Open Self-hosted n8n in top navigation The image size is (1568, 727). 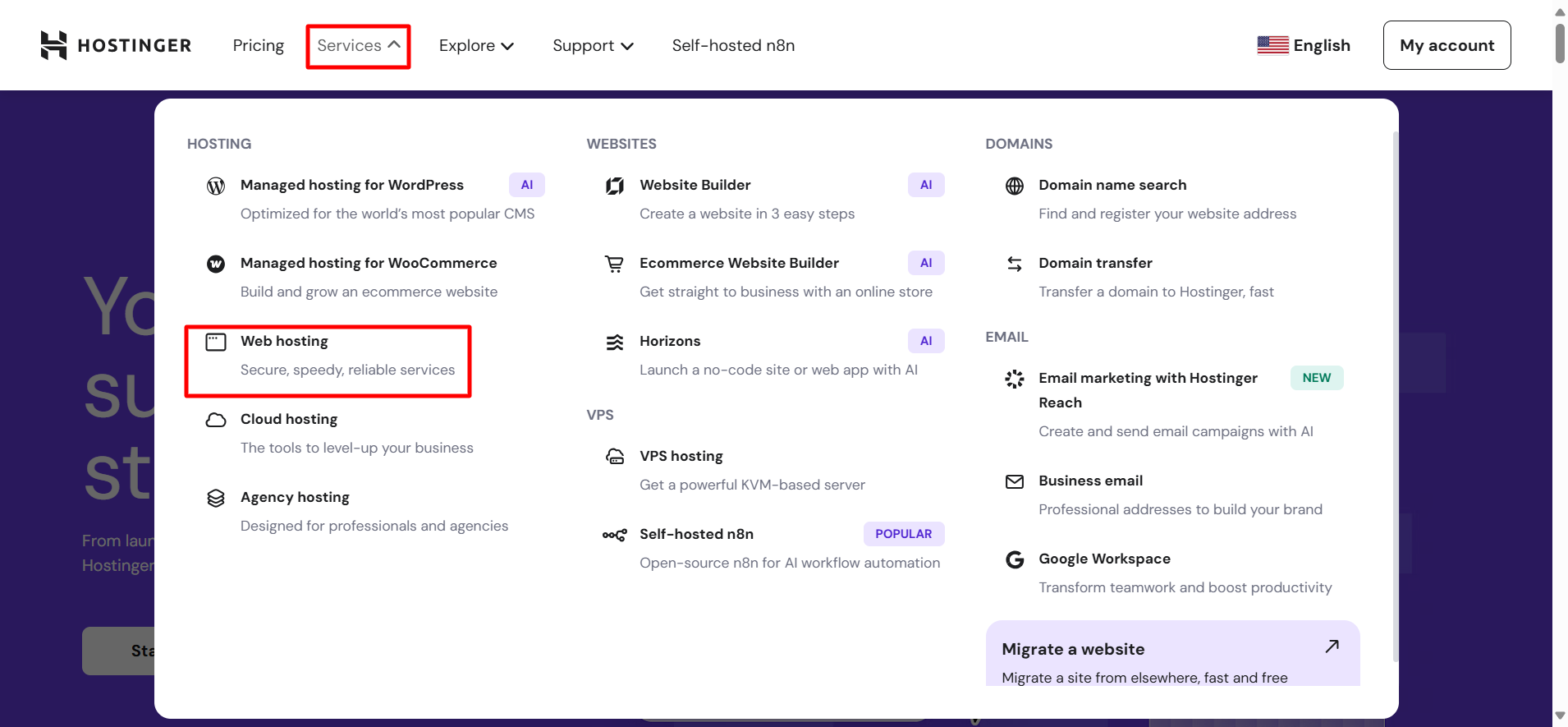click(733, 45)
